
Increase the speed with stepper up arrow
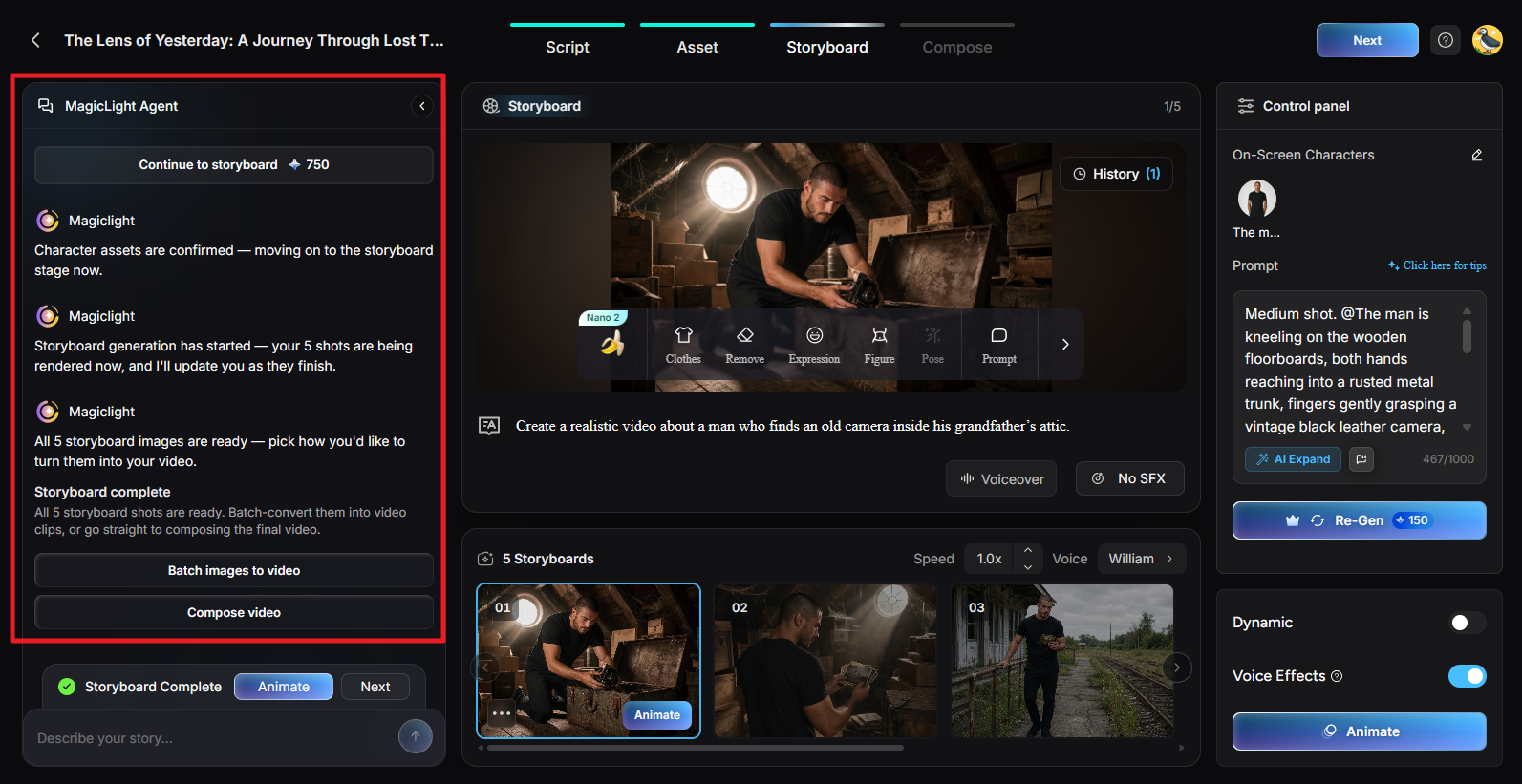tap(1028, 550)
